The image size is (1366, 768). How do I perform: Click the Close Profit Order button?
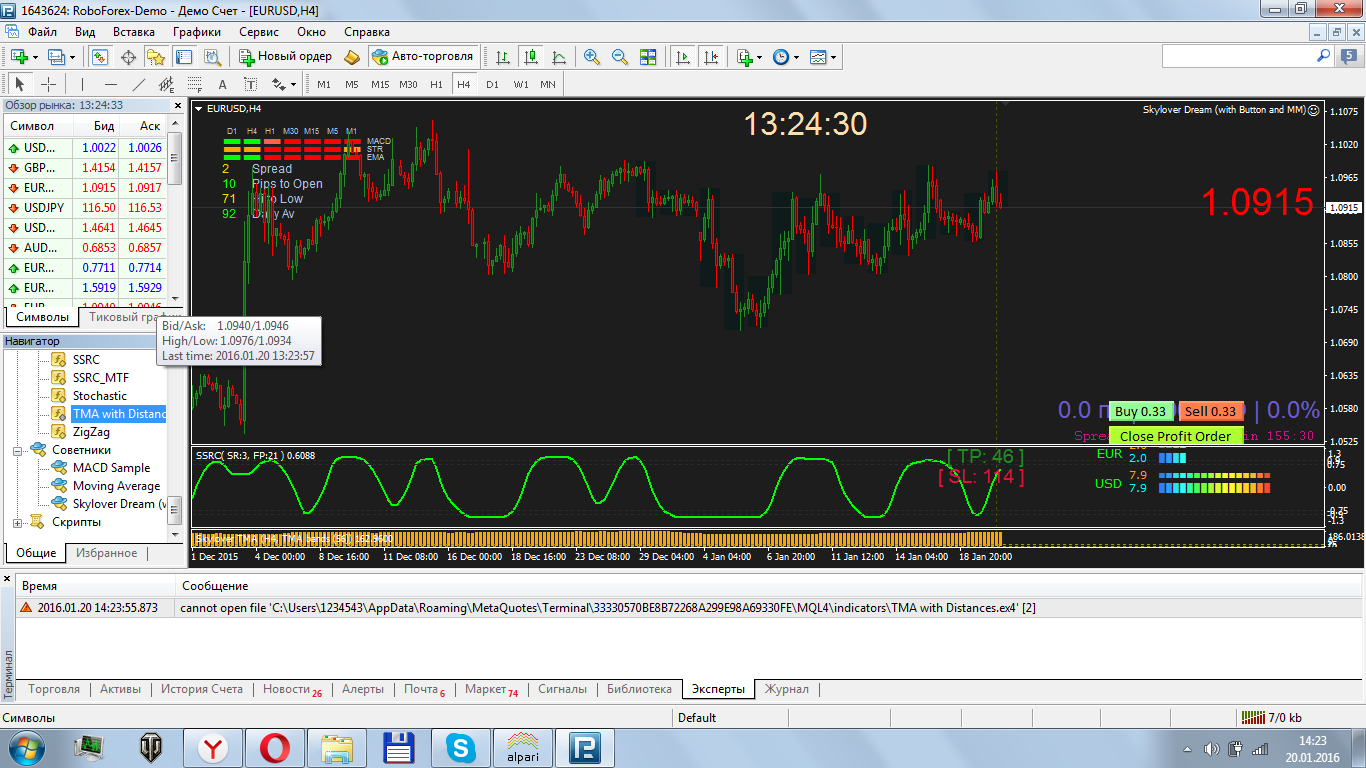(1175, 436)
